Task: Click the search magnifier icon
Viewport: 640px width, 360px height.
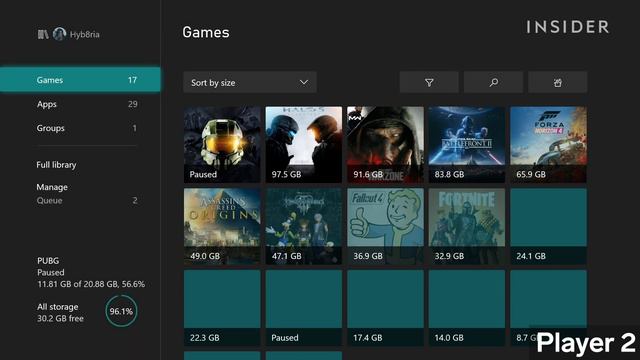Action: point(493,82)
